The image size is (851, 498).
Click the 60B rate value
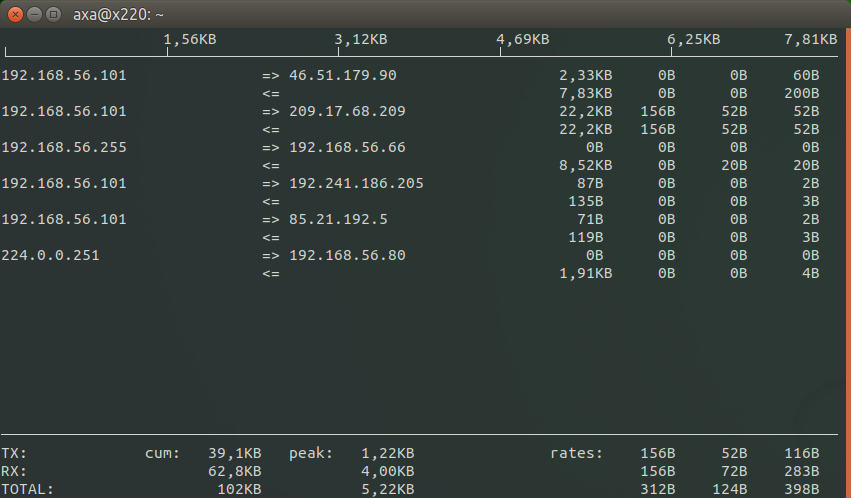806,75
